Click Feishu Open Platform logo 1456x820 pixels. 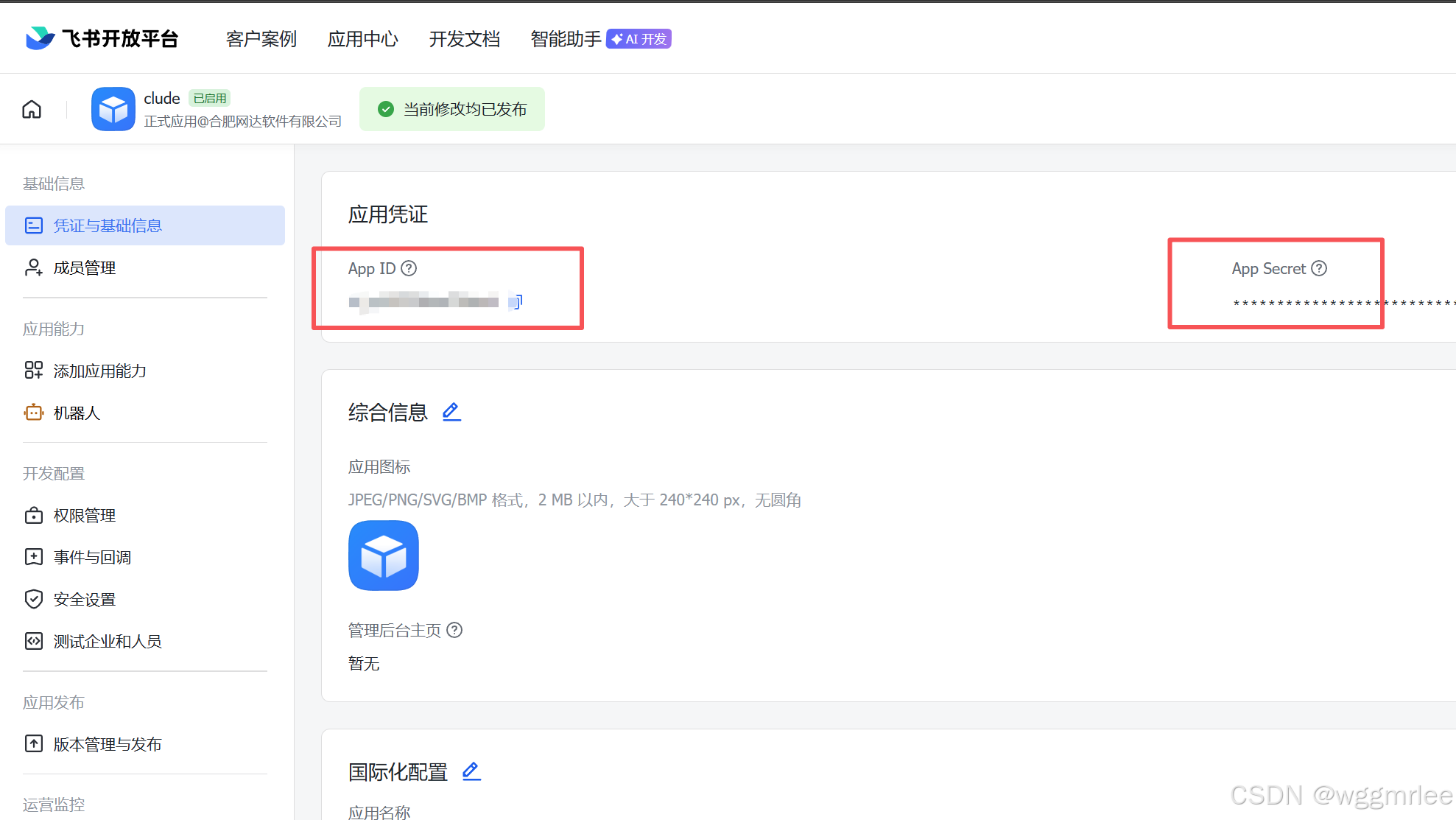(102, 38)
